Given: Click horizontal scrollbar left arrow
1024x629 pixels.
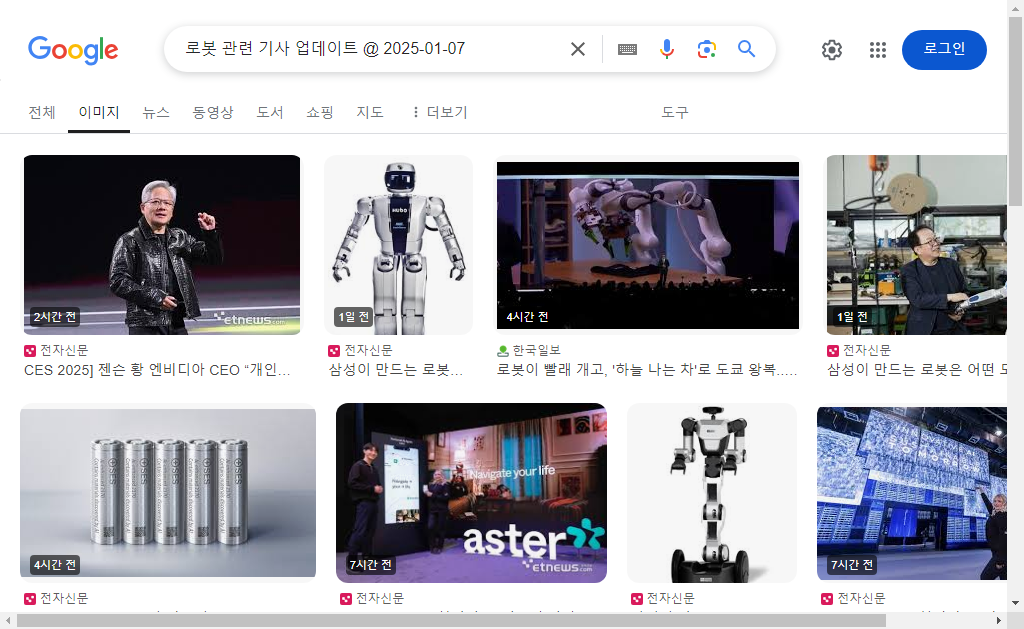Looking at the screenshot, I should coord(7,621).
